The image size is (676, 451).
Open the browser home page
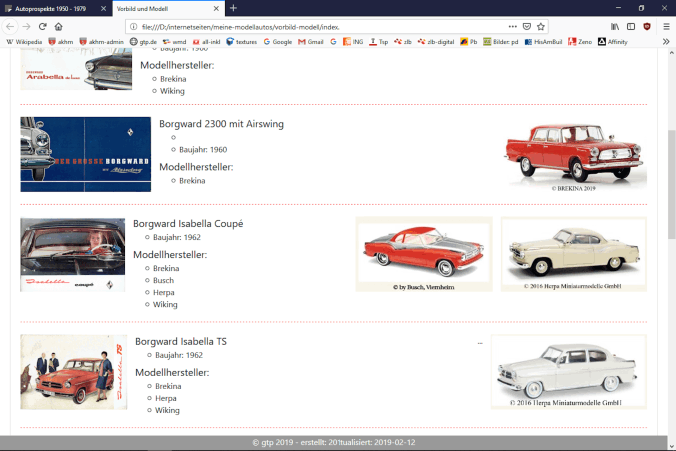[x=59, y=27]
